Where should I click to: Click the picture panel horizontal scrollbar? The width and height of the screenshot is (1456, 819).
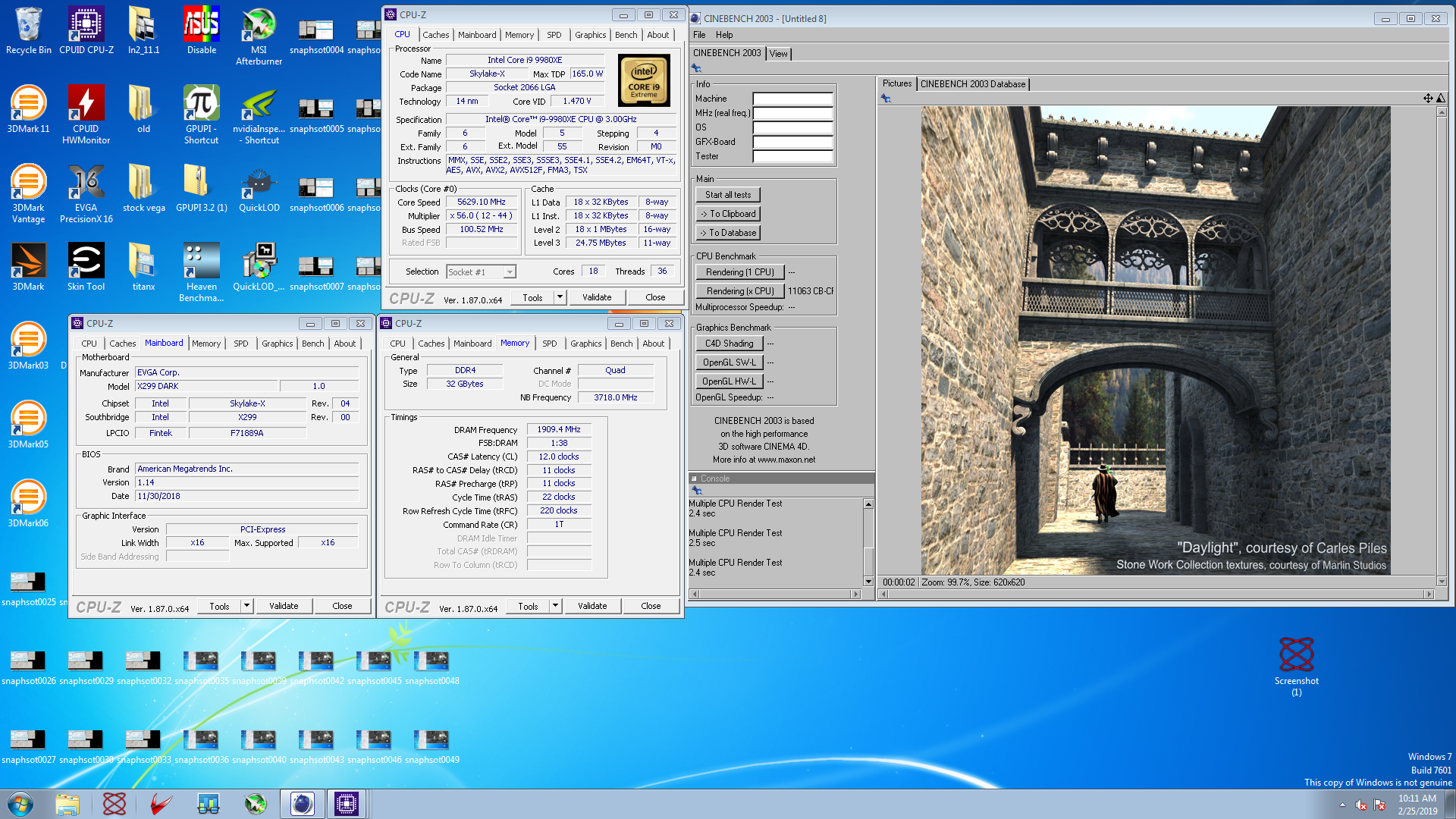point(1156,595)
